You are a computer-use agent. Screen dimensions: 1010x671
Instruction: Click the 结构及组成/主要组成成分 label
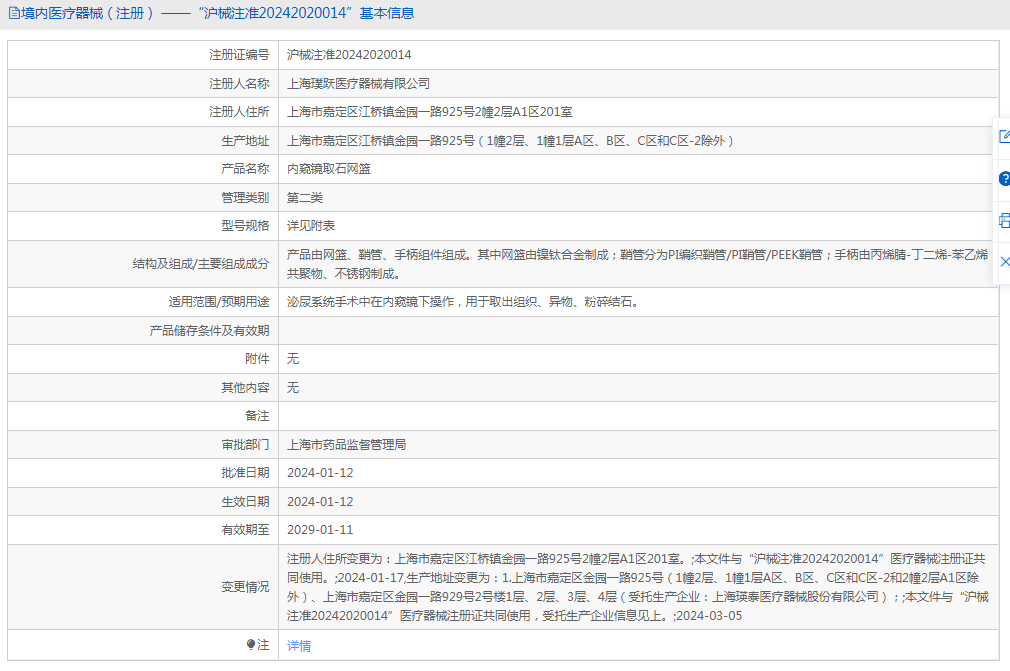201,264
